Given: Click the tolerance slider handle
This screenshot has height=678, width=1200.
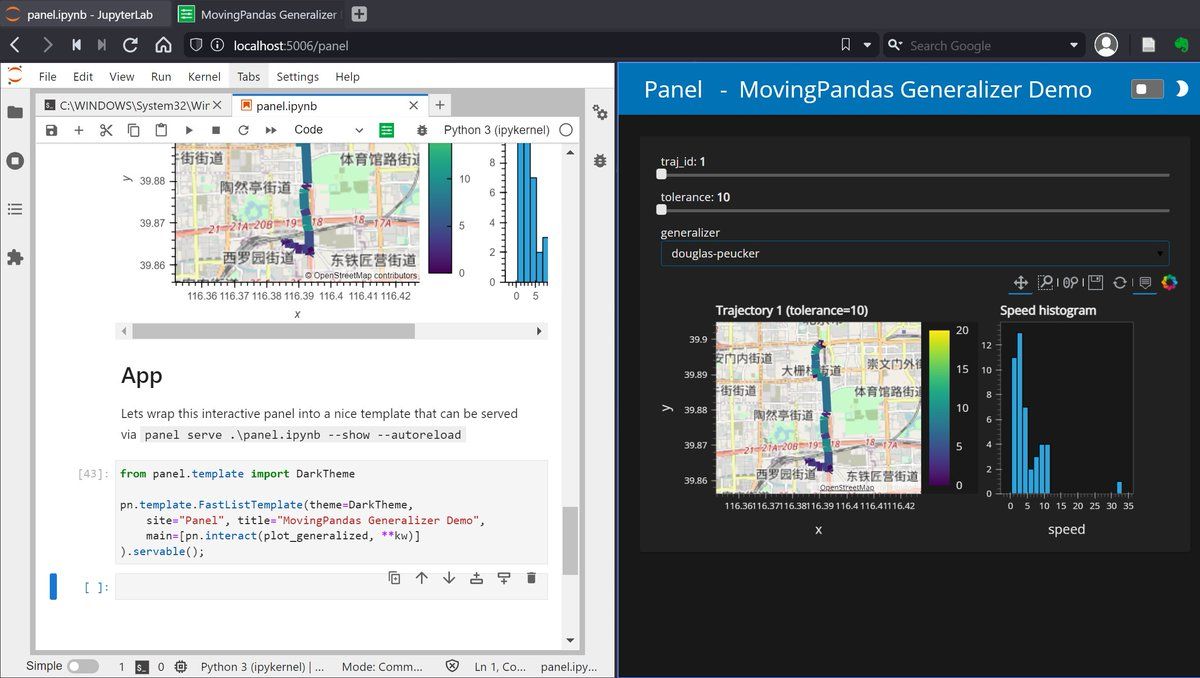Looking at the screenshot, I should coord(661,210).
